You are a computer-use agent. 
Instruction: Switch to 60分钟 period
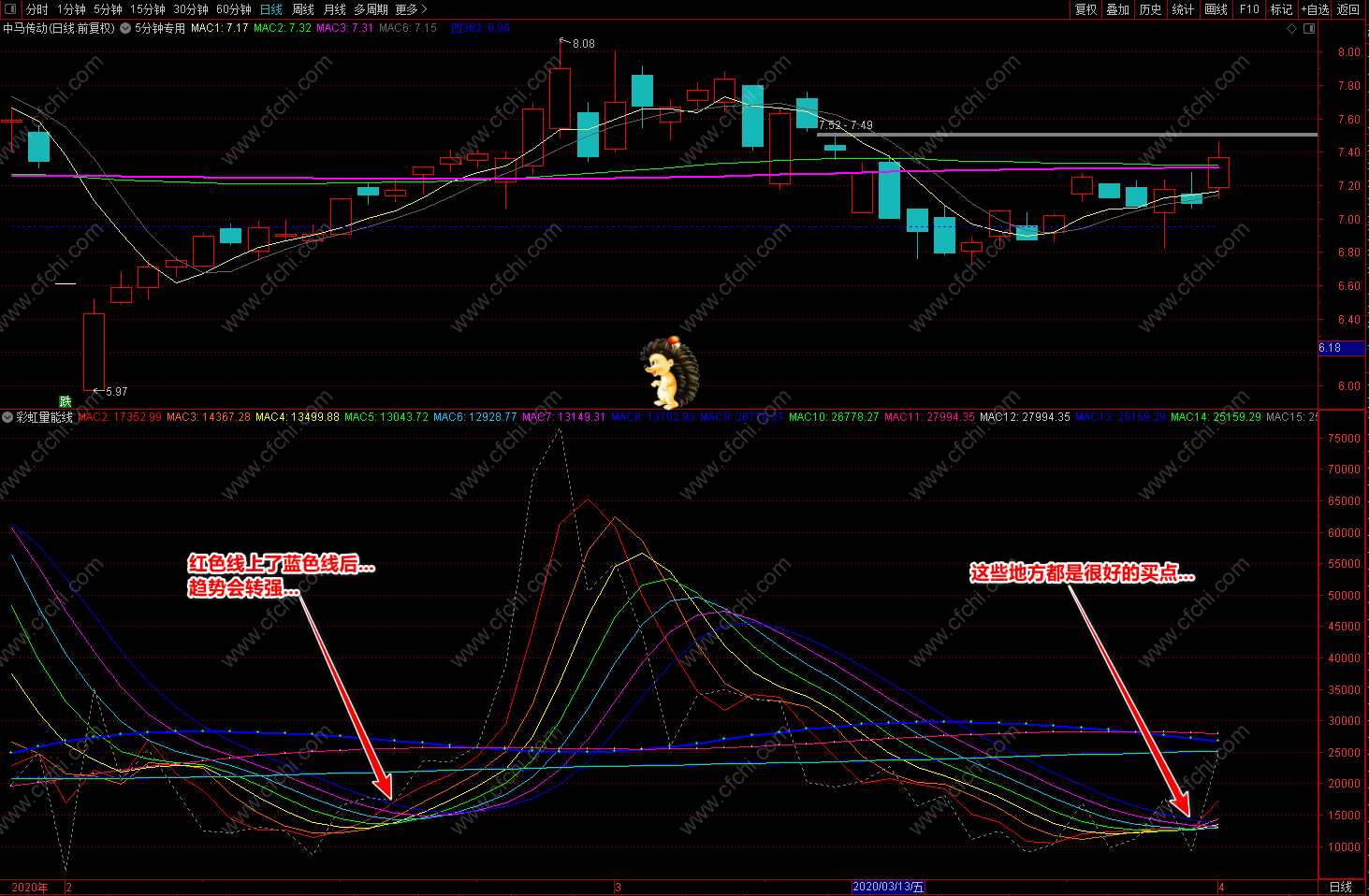pos(234,9)
